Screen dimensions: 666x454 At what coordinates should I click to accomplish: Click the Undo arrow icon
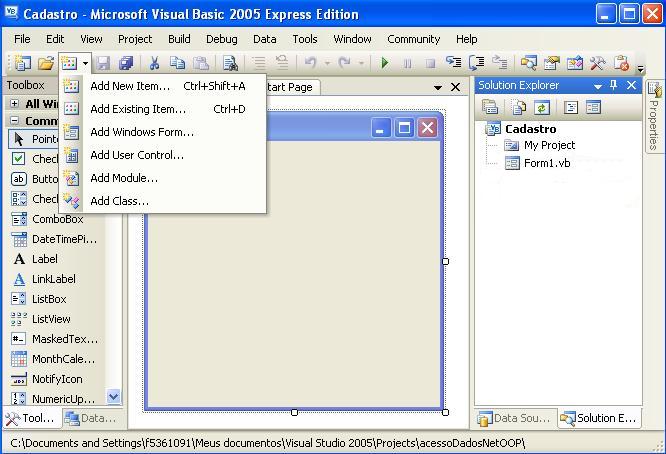tap(311, 63)
